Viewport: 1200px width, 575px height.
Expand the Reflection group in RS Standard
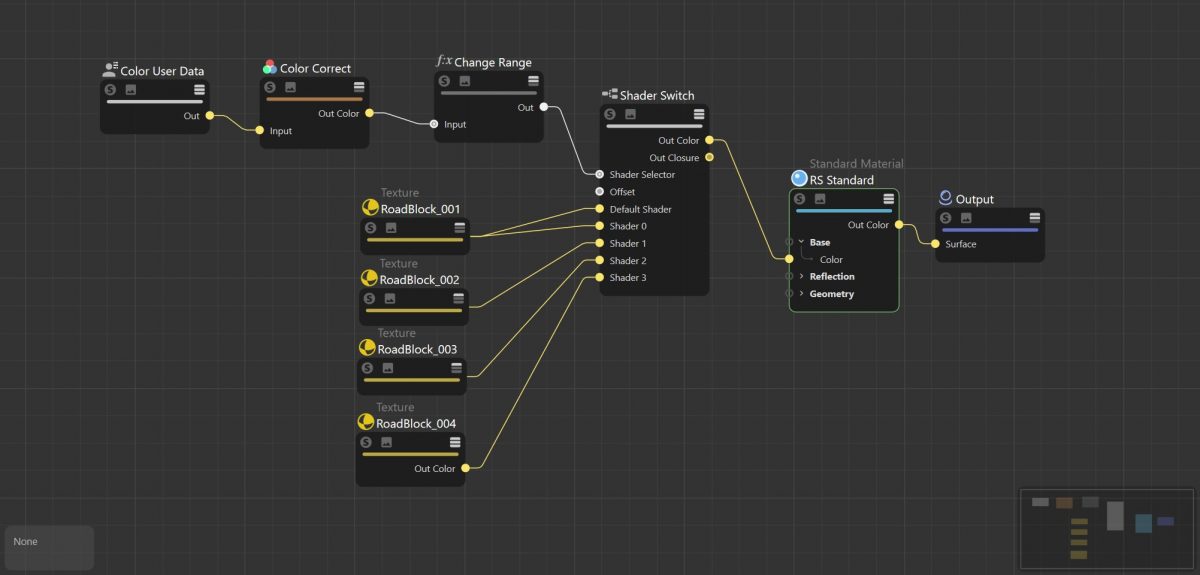(x=801, y=276)
